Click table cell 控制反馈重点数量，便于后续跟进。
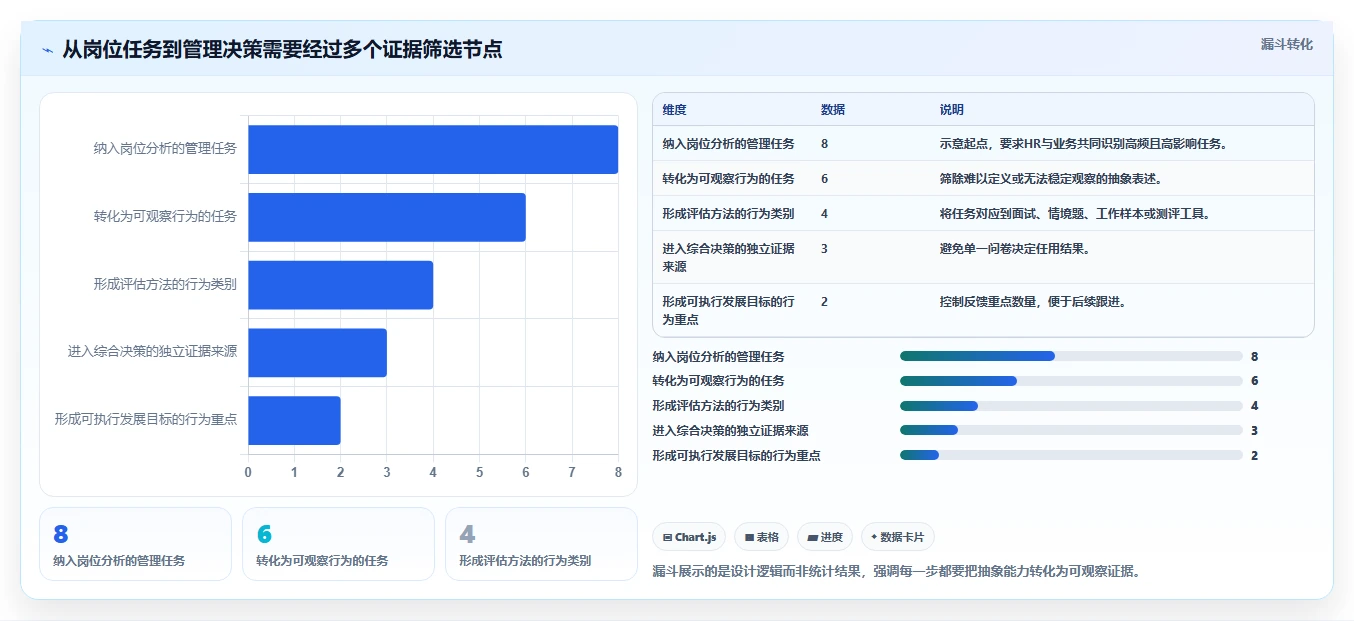 point(1033,302)
